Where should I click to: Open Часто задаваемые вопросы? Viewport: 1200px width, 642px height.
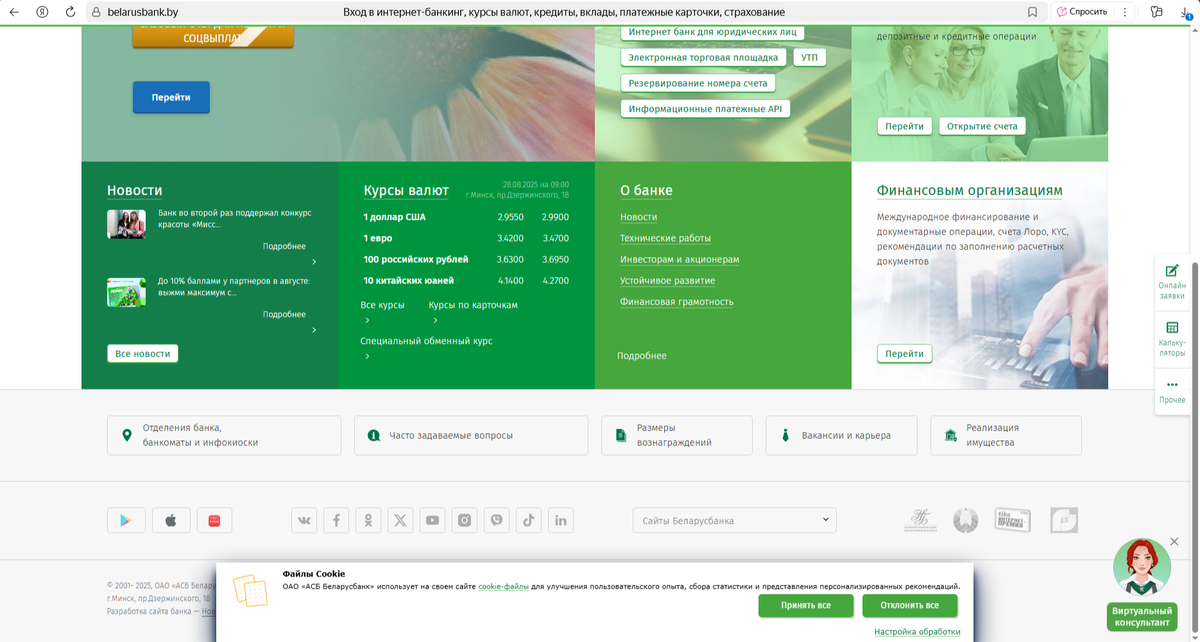471,435
